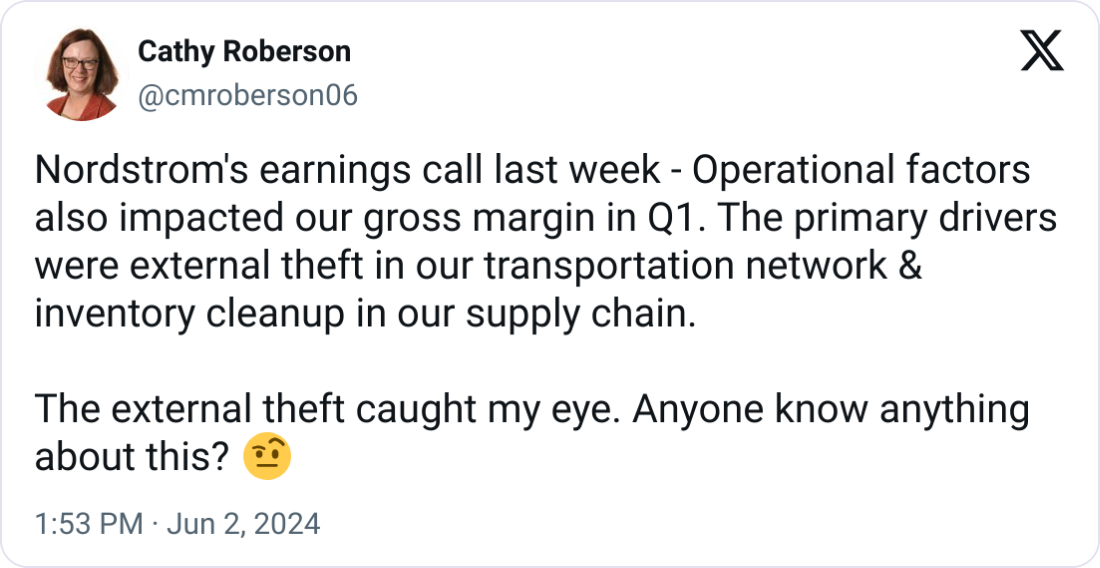Screen dimensions: 1100x568
Task: Click the words "about this?"
Action: click(x=134, y=457)
